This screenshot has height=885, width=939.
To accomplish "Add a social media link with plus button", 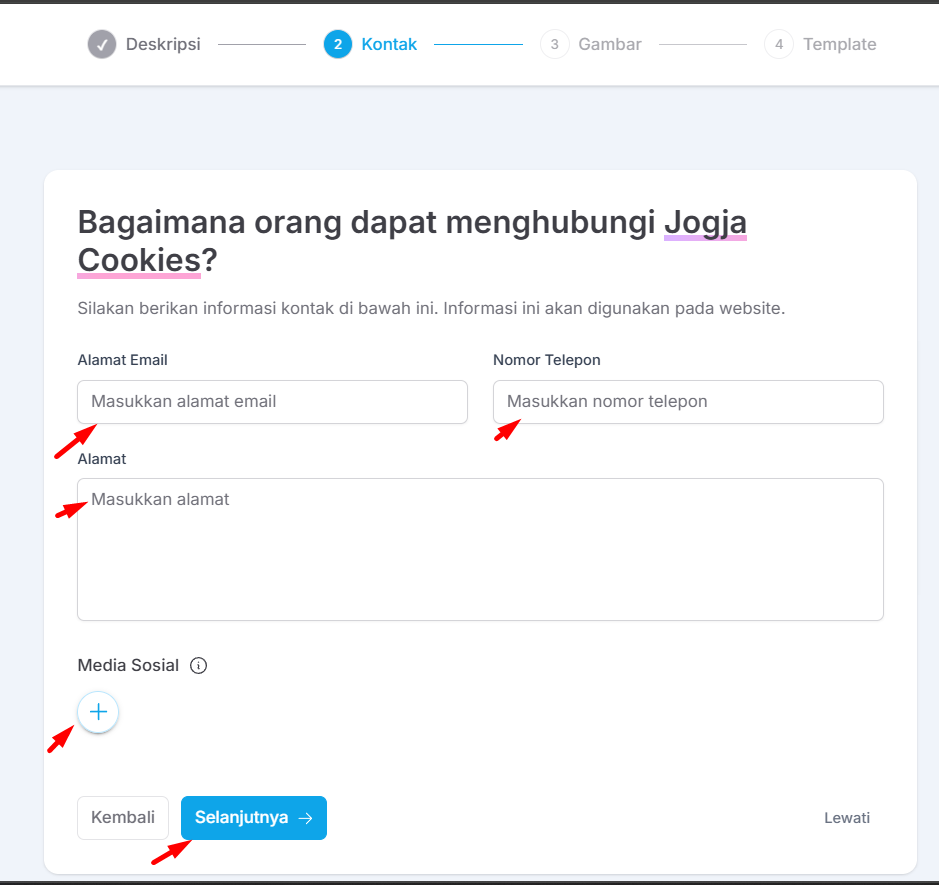I will (98, 712).
